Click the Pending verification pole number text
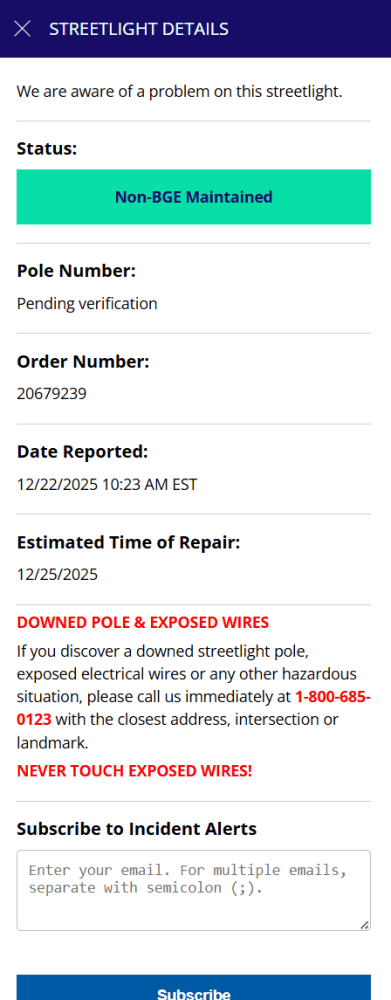The image size is (391, 1000). pos(87,304)
